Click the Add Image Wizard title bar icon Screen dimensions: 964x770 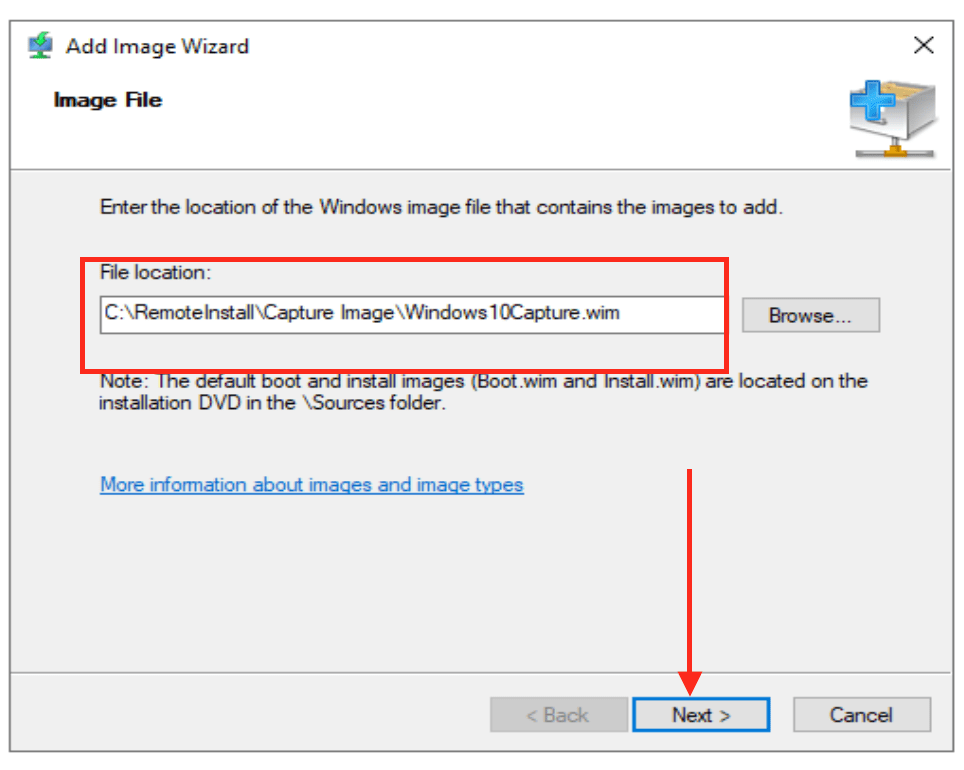[x=40, y=46]
